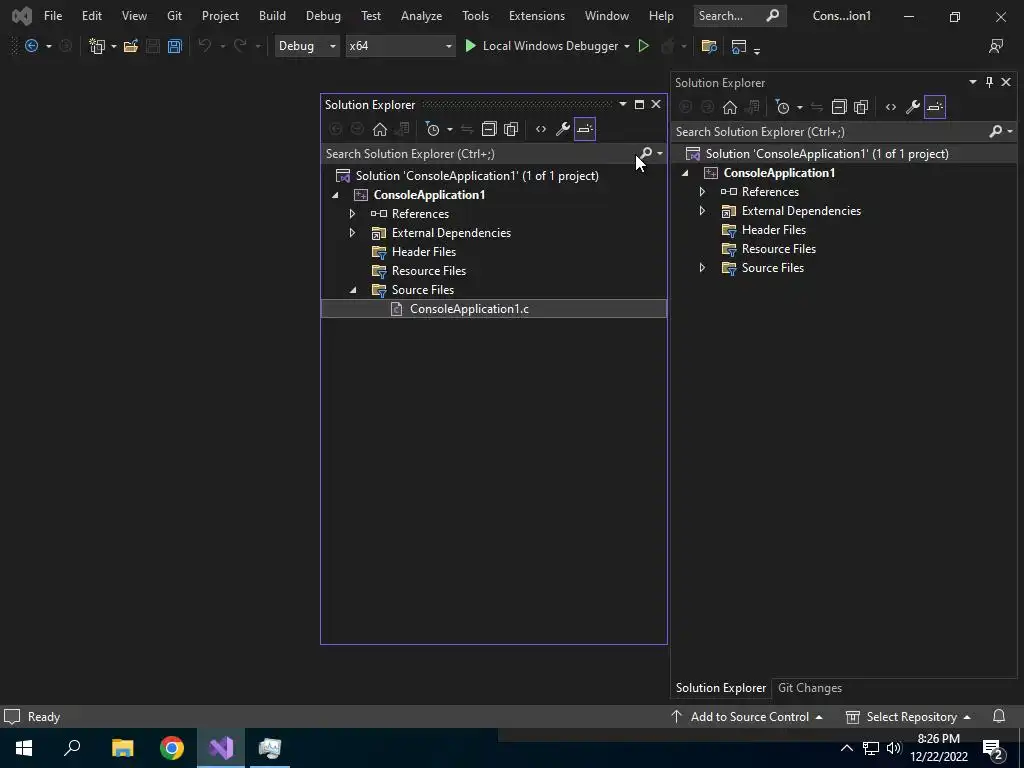This screenshot has width=1024, height=768.
Task: Click Show All Files in floating Solution Explorer
Action: pos(511,129)
